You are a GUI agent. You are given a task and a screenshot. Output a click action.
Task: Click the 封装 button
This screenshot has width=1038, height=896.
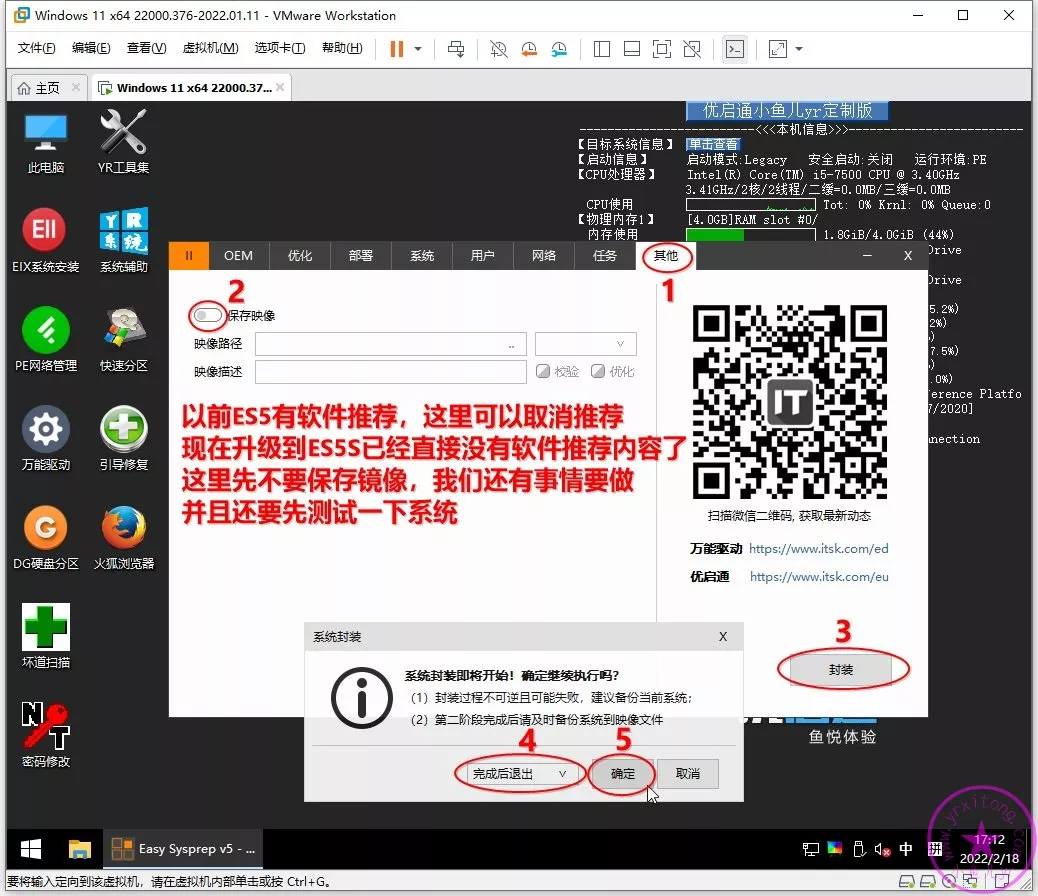click(840, 669)
